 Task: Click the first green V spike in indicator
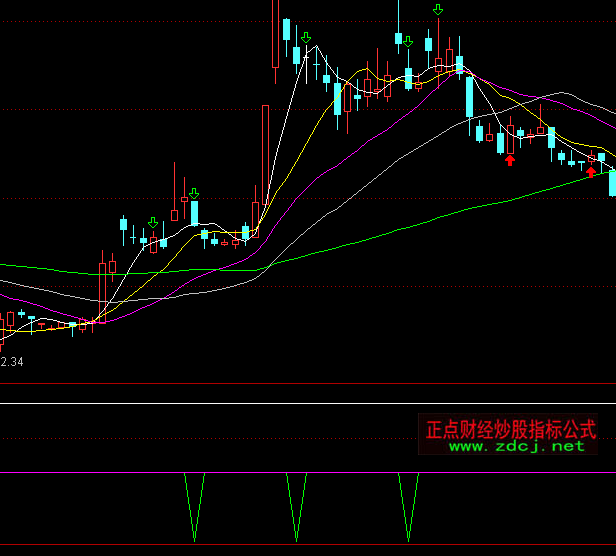click(x=194, y=510)
